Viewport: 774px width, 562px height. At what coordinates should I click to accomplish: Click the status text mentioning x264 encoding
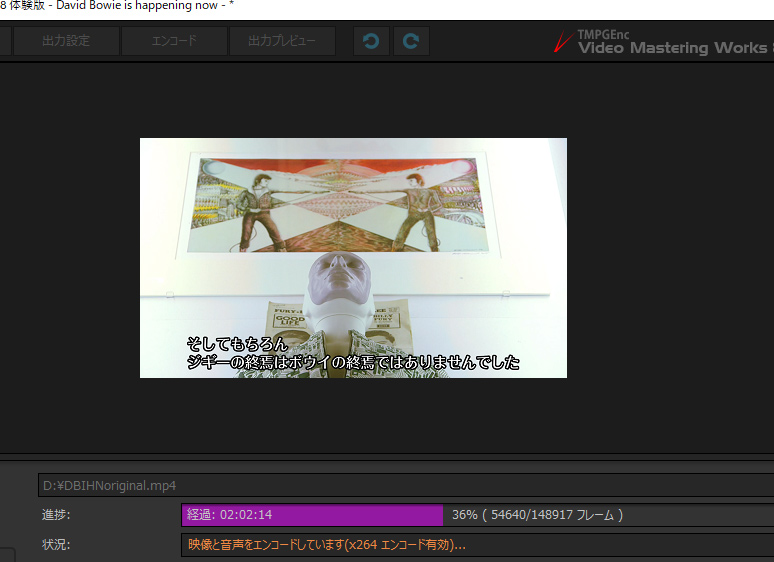(327, 545)
